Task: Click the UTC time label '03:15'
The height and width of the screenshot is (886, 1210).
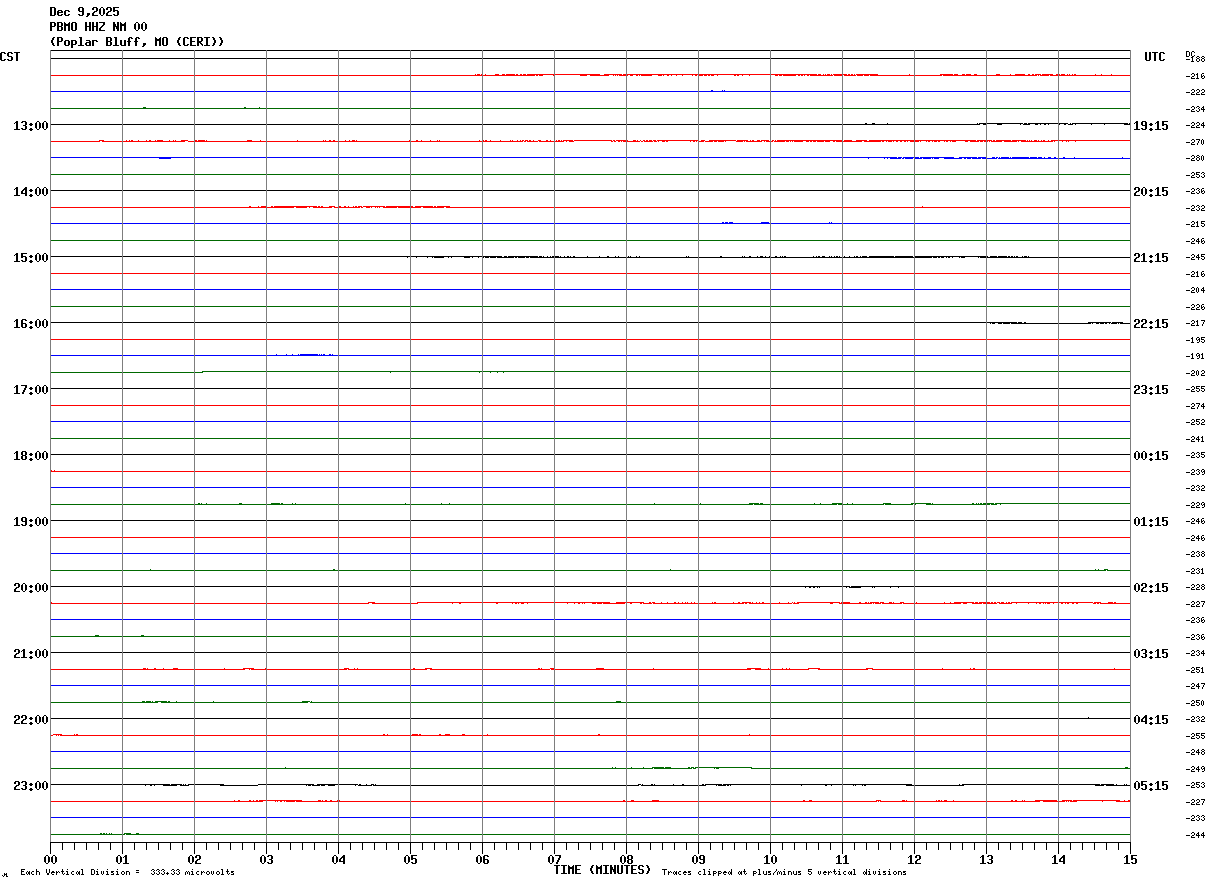Action: (x=1151, y=654)
